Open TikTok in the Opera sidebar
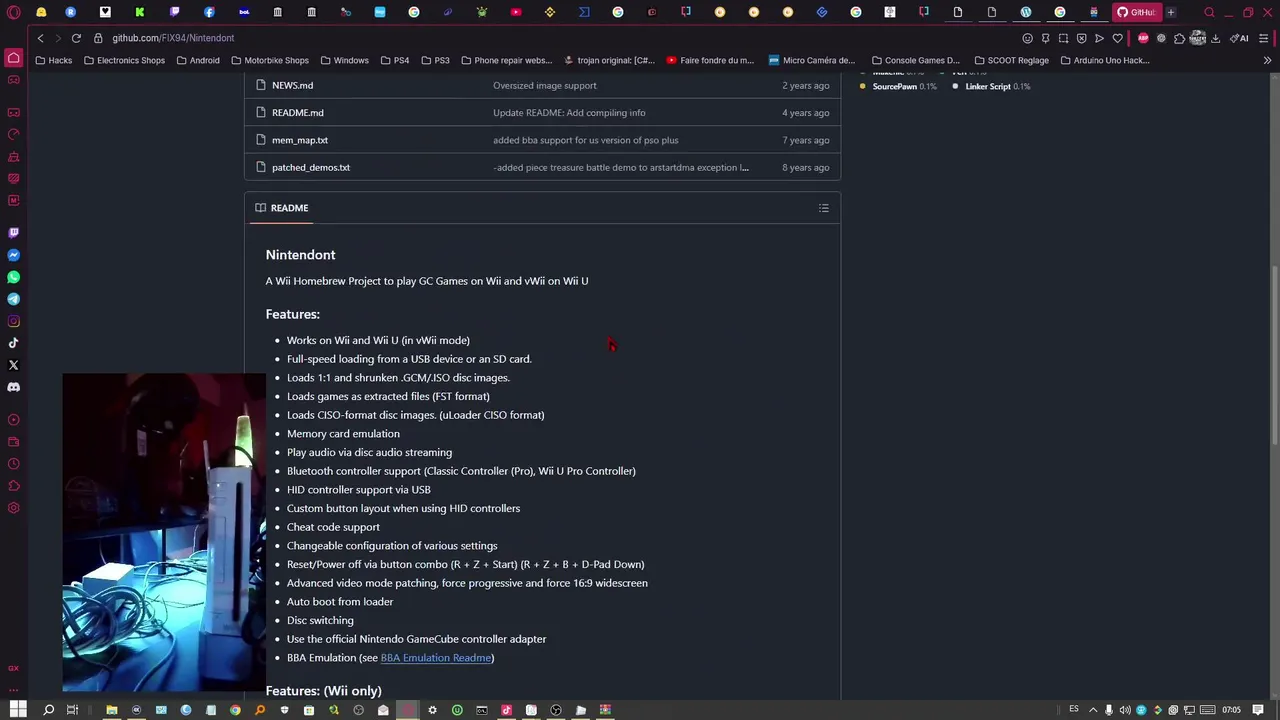The width and height of the screenshot is (1280, 720). point(14,343)
